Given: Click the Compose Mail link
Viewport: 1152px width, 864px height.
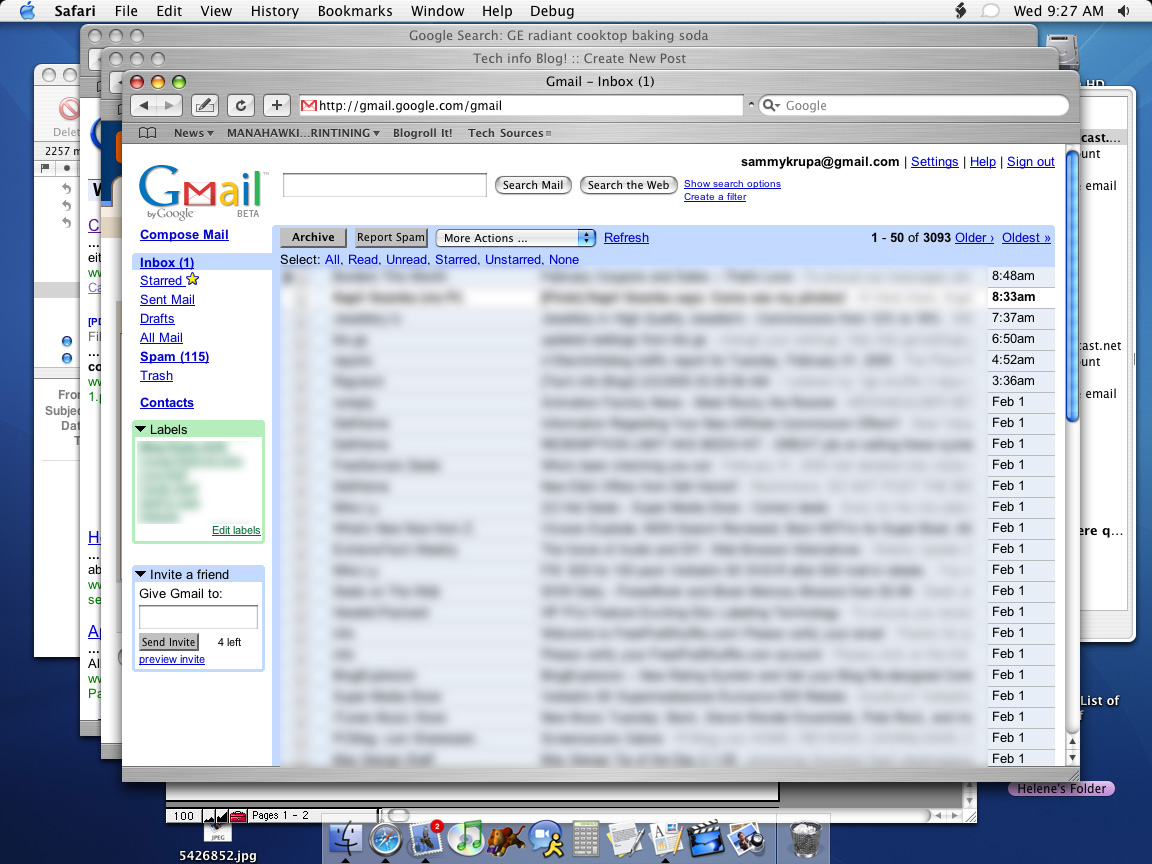Looking at the screenshot, I should (184, 235).
